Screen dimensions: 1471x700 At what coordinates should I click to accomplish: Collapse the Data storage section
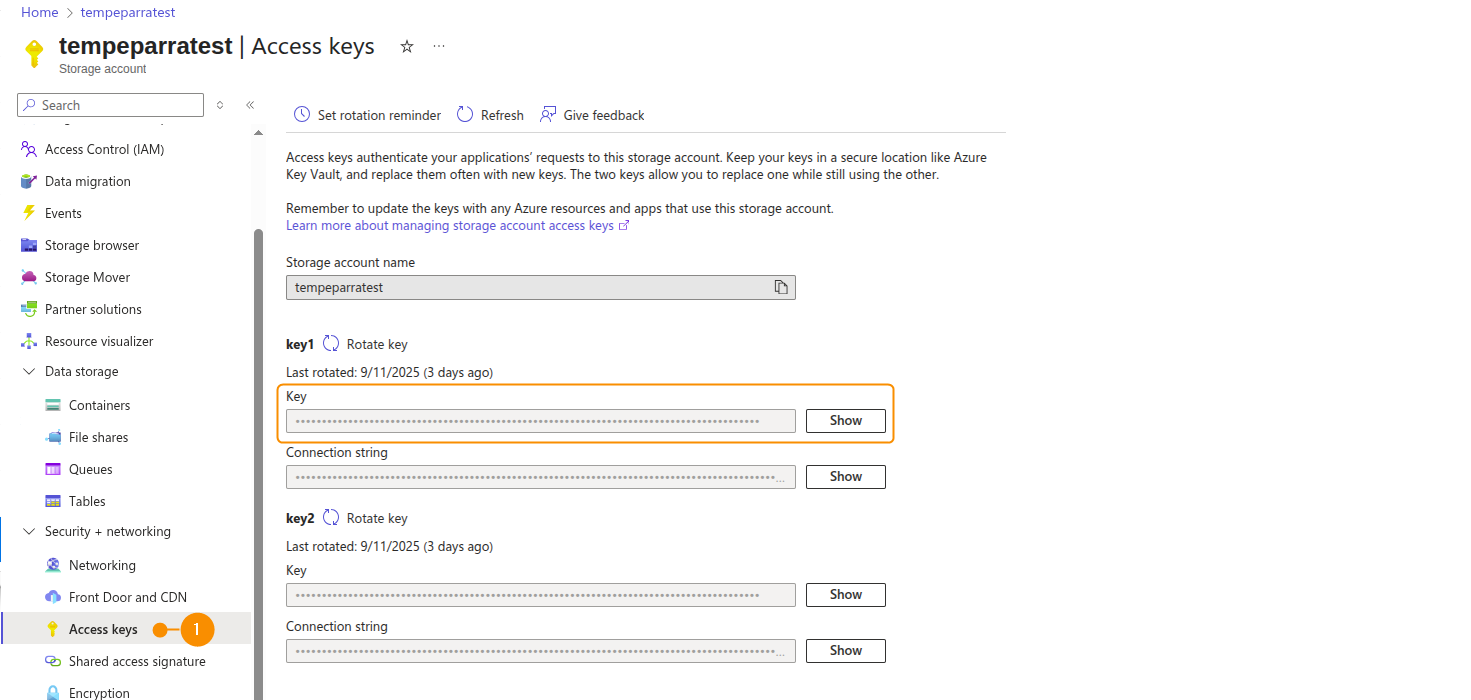tap(29, 372)
